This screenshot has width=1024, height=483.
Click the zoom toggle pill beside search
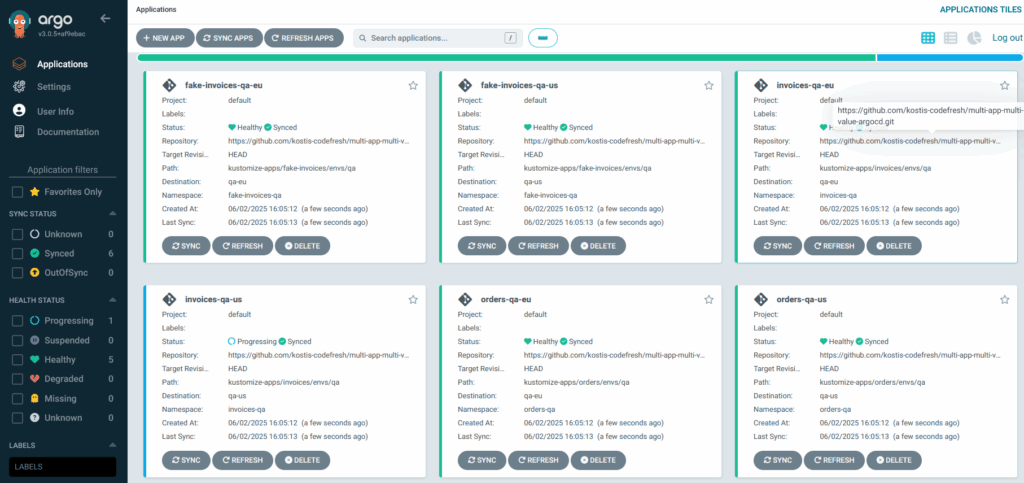coord(543,38)
